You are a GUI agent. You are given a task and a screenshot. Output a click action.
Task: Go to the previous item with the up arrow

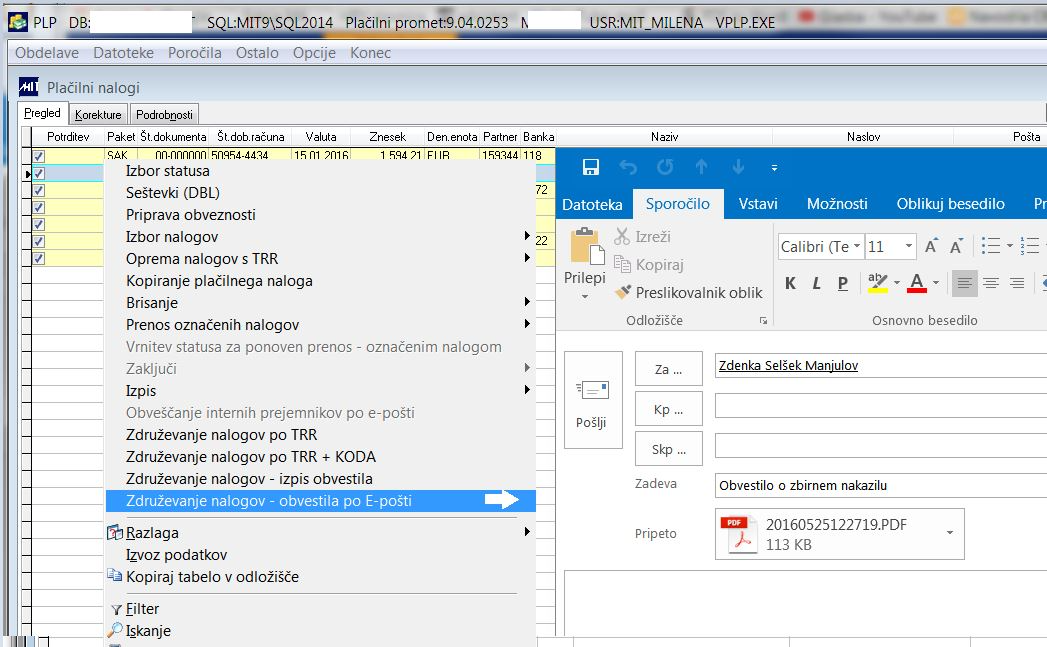pos(701,167)
